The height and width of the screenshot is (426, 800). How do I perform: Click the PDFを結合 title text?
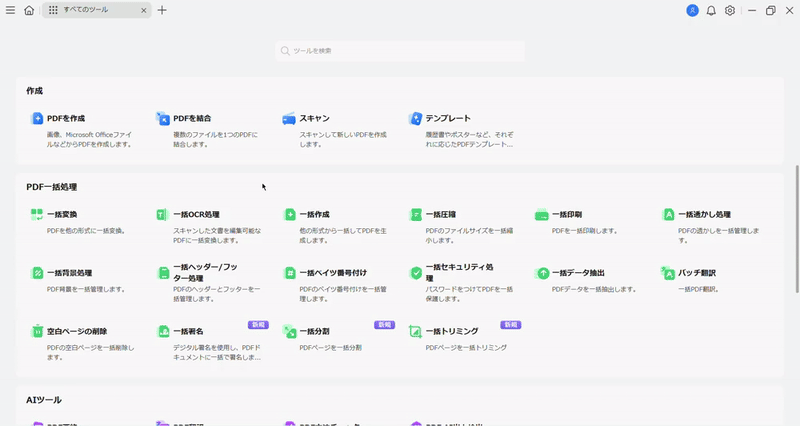point(192,118)
